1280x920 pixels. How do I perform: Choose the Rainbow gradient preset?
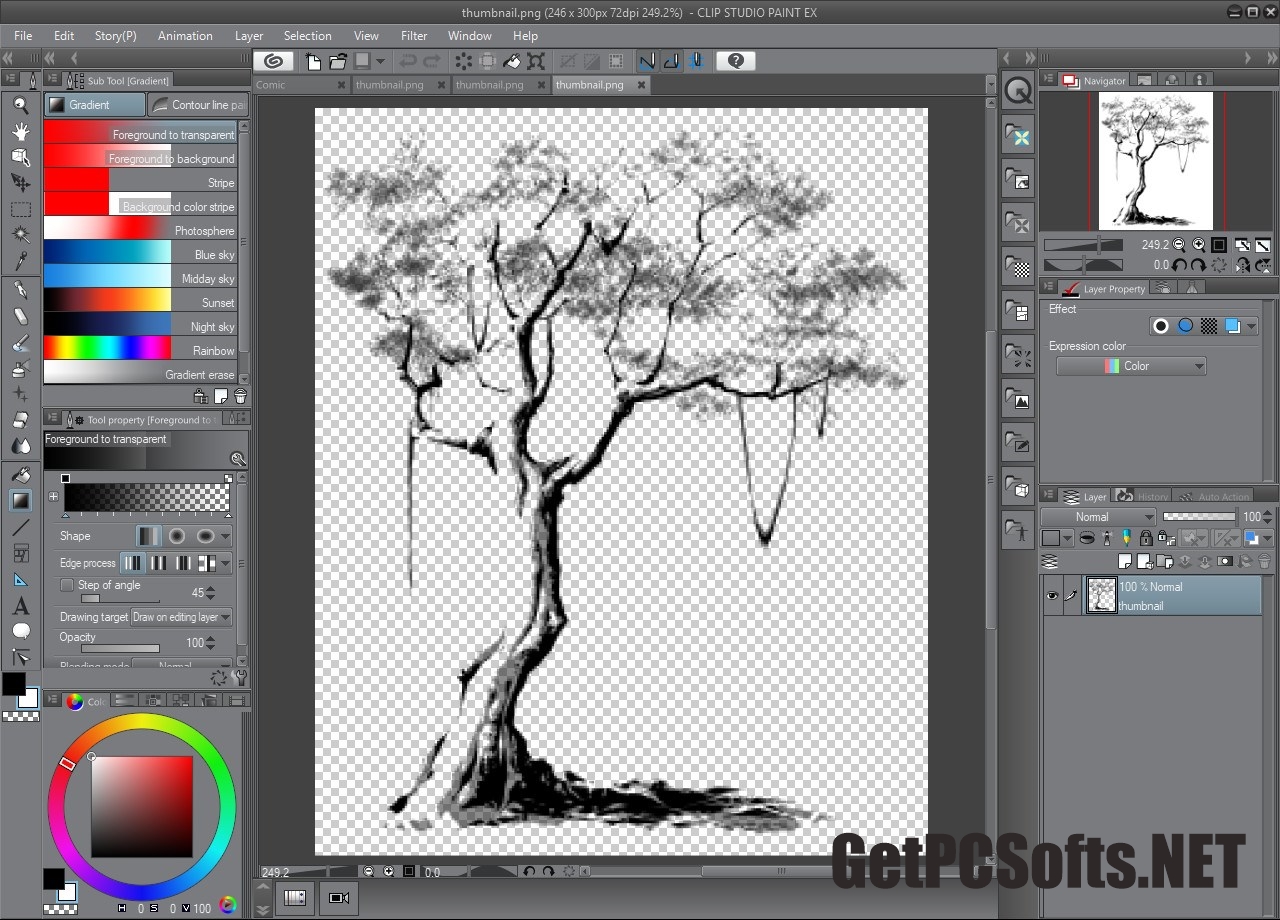tap(140, 350)
